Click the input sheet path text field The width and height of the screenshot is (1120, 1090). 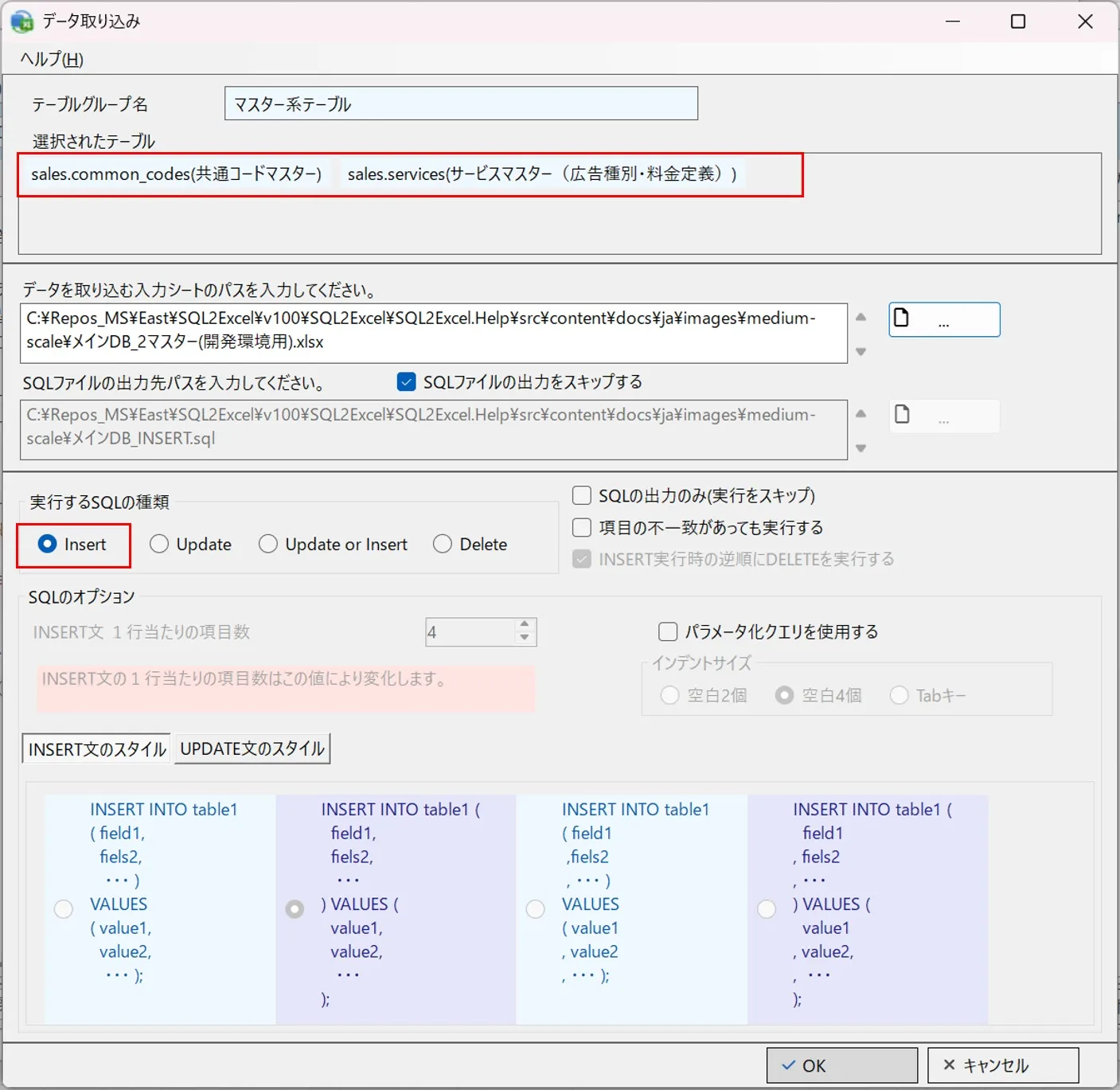[x=434, y=333]
